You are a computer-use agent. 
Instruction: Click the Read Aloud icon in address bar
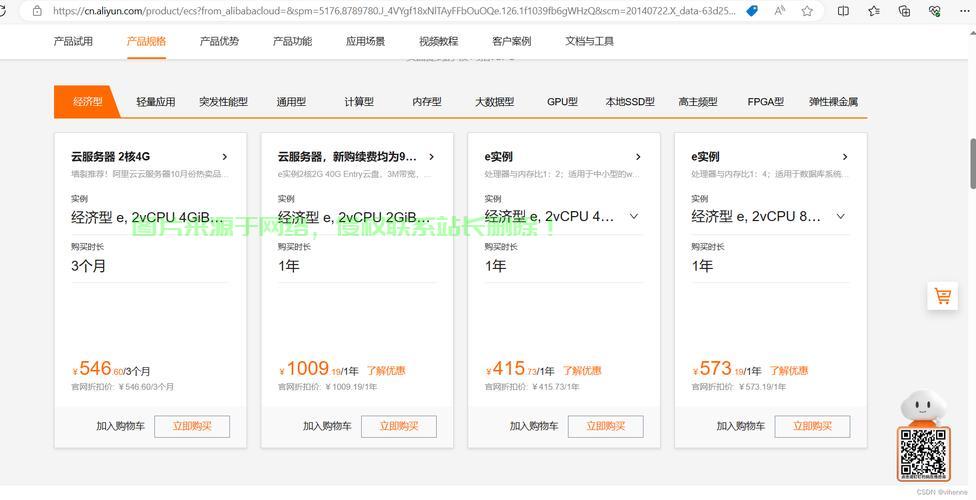tap(781, 11)
